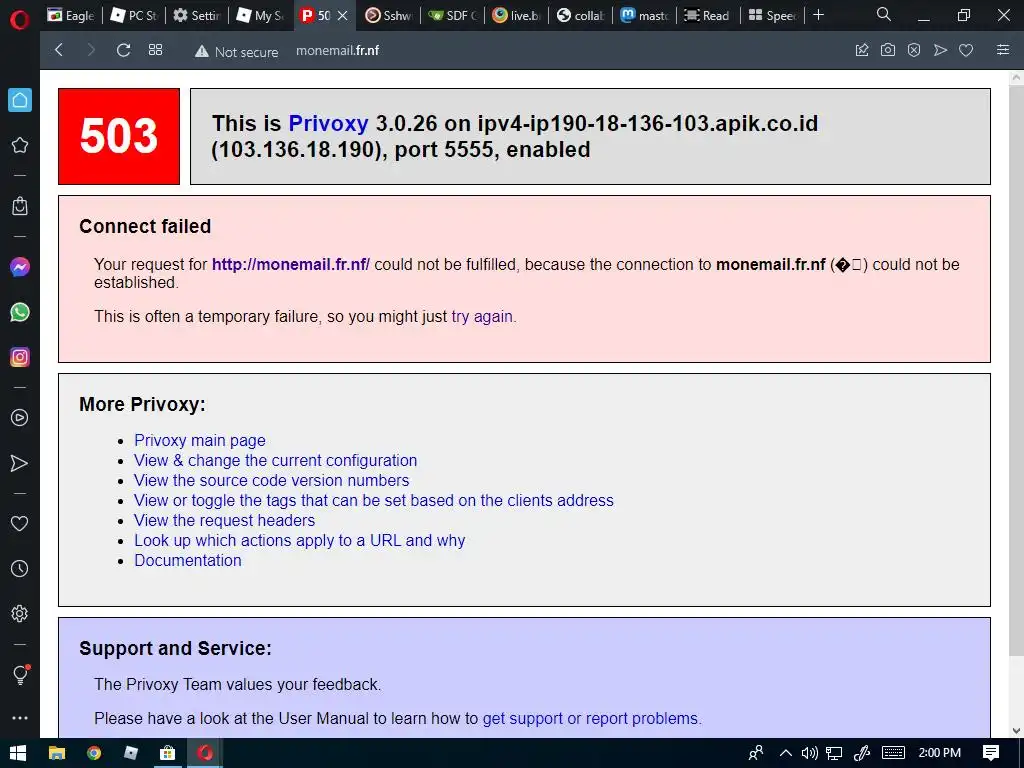Open History clock in the sidebar
Image resolution: width=1024 pixels, height=768 pixels.
20,568
